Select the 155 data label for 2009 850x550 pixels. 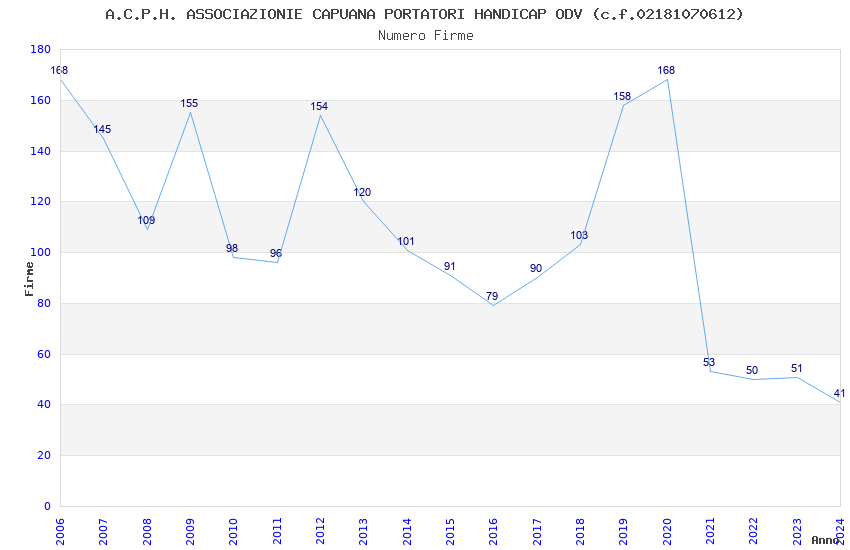tap(189, 103)
